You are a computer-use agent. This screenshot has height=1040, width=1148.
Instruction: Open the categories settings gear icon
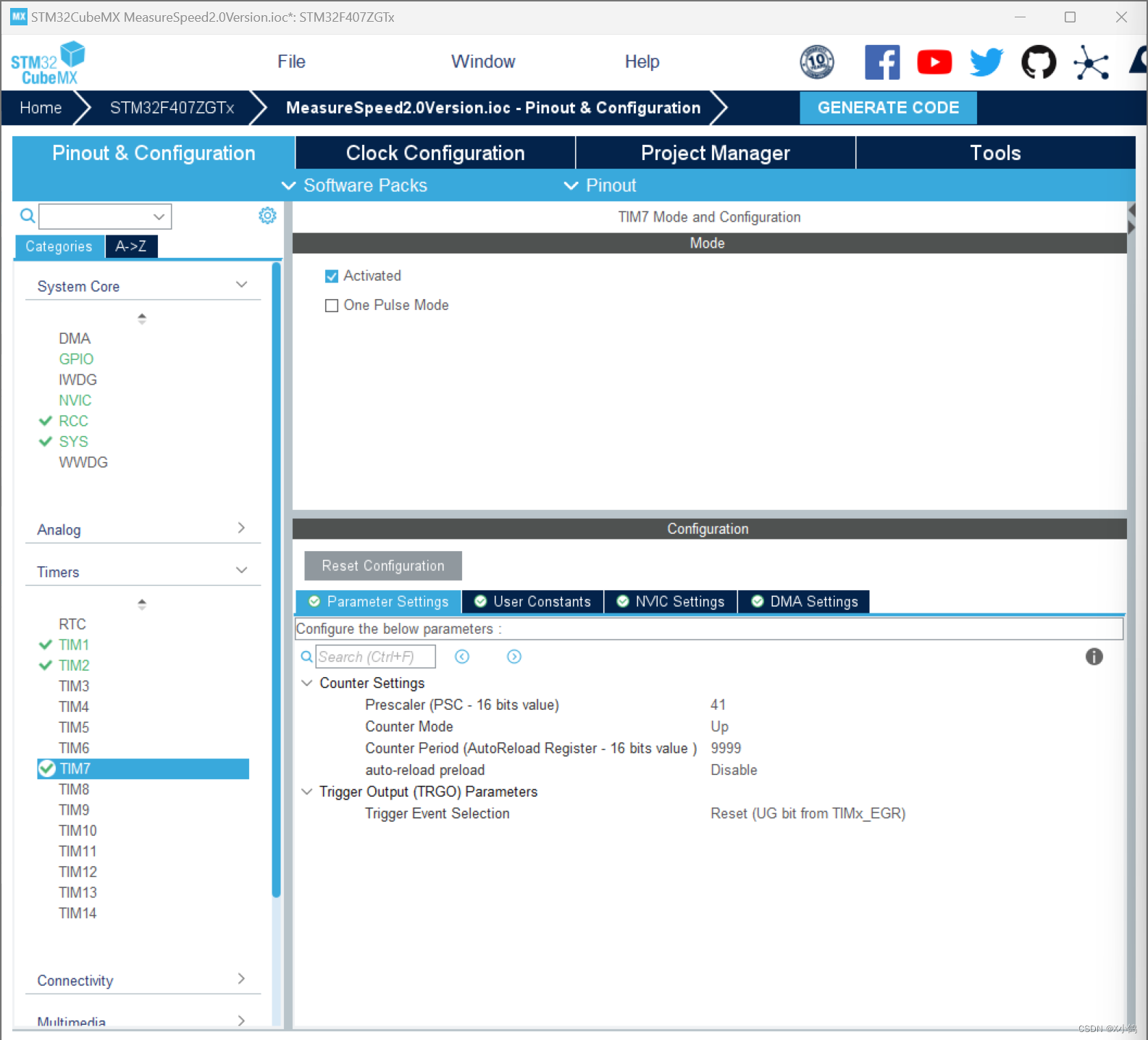coord(267,216)
